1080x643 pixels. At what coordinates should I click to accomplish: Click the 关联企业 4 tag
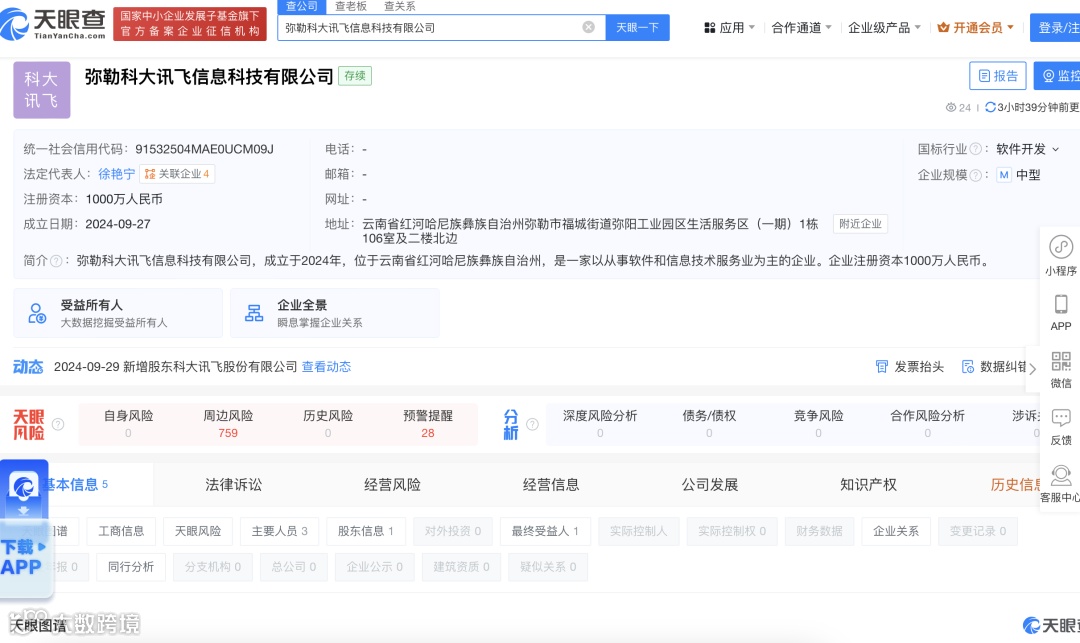(177, 174)
